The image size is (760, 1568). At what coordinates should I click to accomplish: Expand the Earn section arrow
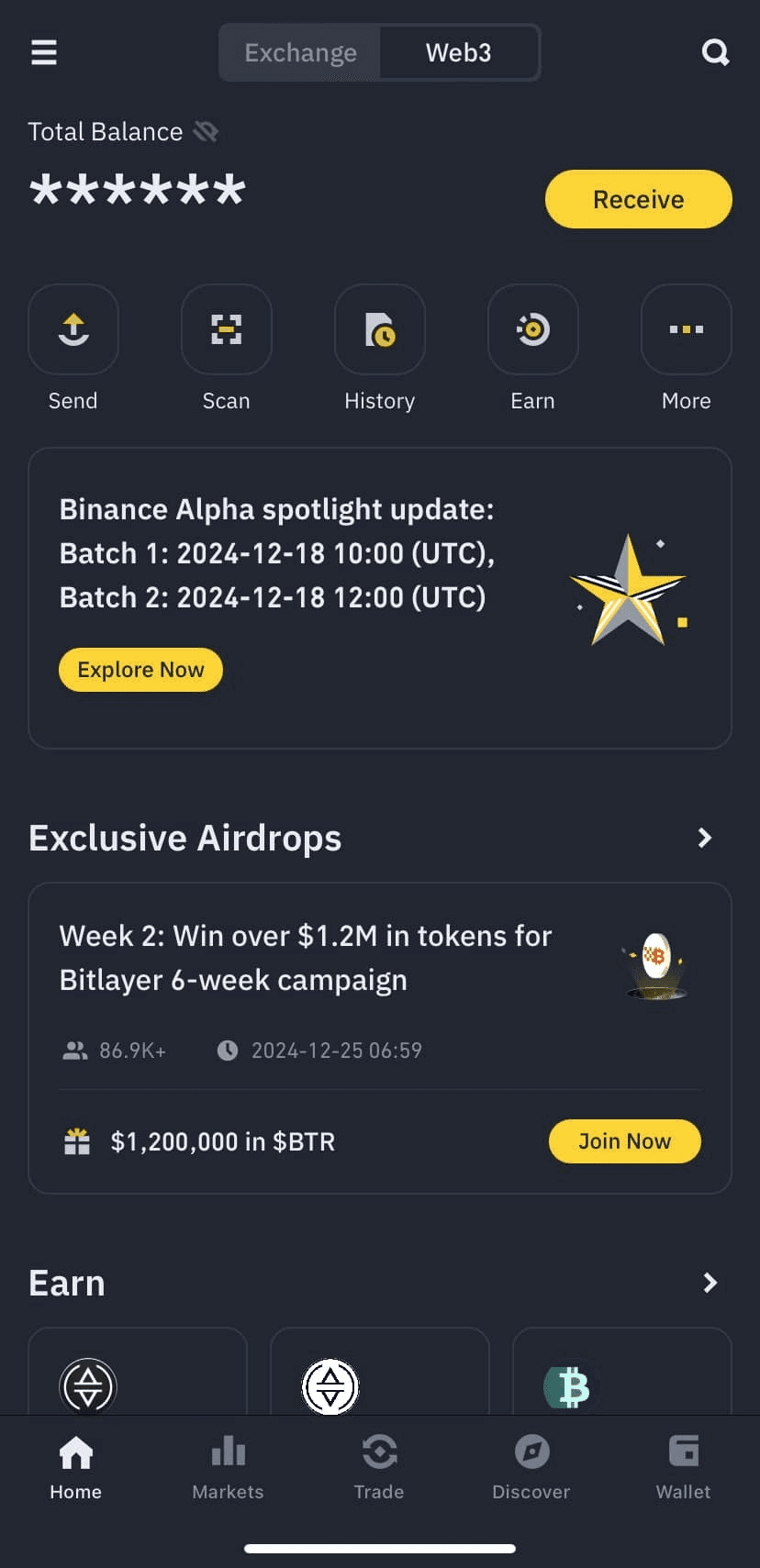pyautogui.click(x=710, y=1283)
